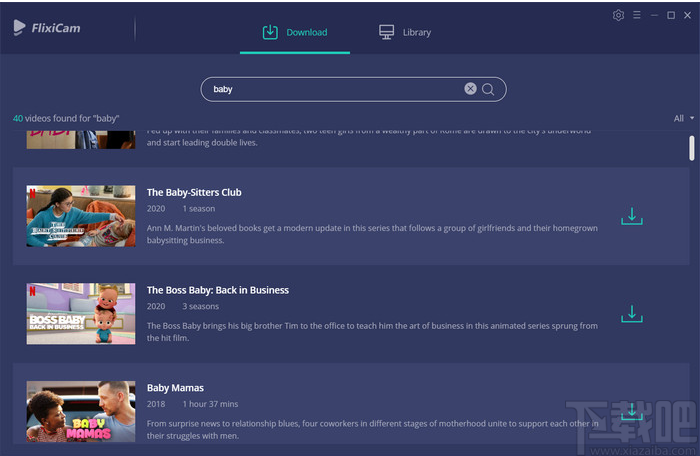Maximize the FlixiCam window
Viewport: 700px width, 456px height.
[671, 15]
